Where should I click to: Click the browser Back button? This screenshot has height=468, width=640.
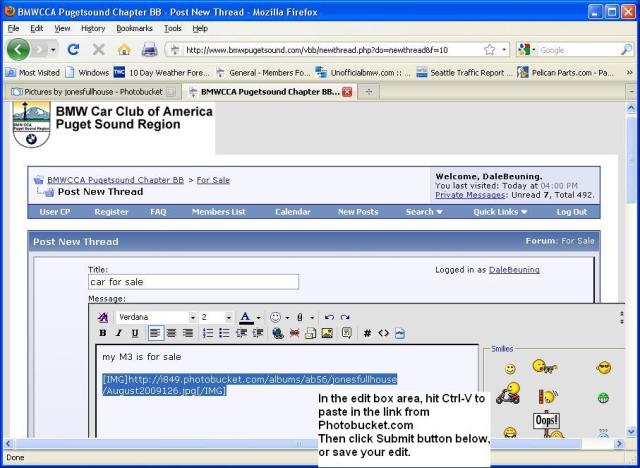18,50
